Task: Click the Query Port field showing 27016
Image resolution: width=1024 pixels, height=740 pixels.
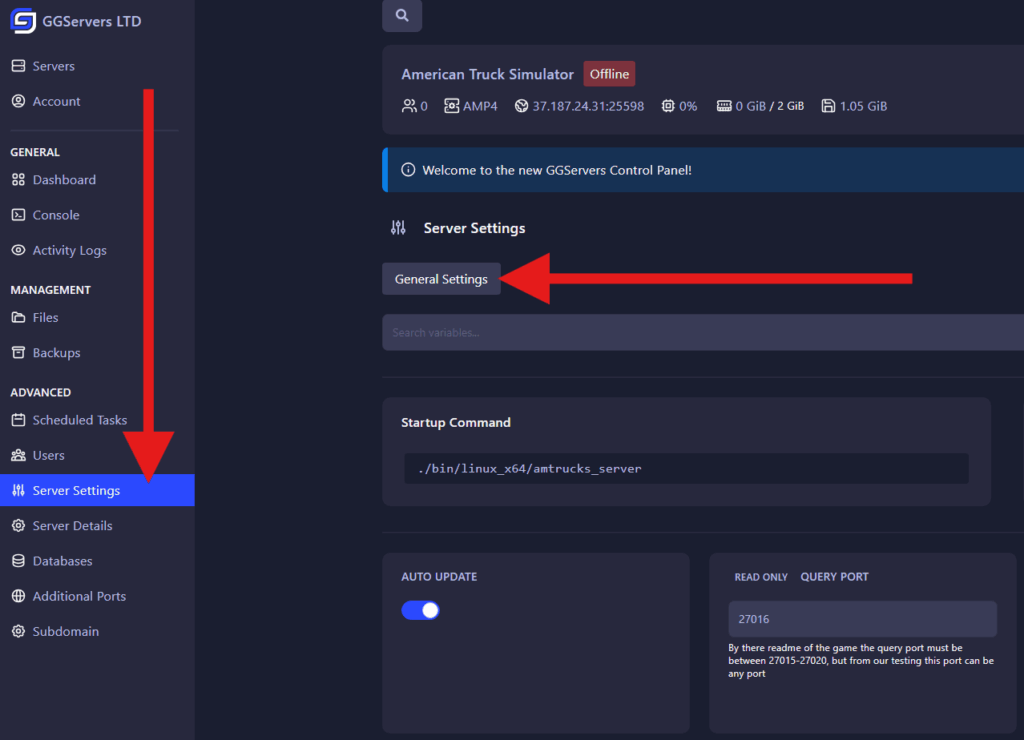Action: [862, 619]
